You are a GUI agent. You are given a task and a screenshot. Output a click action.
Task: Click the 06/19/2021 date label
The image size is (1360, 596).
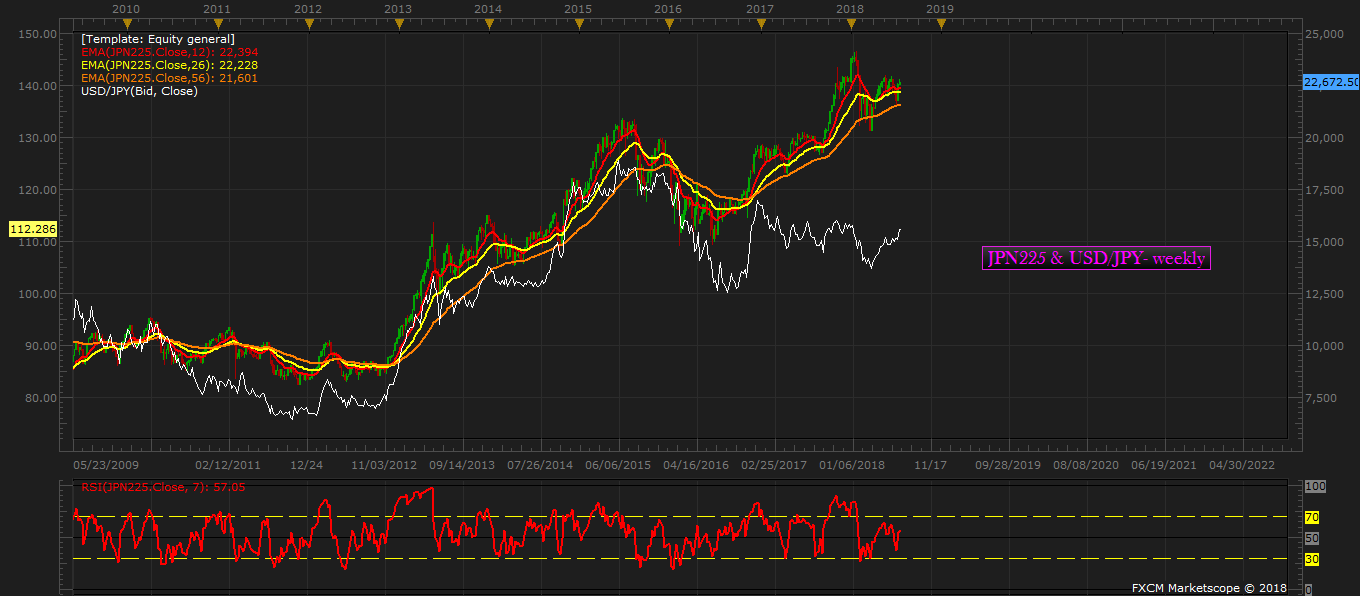[1164, 465]
